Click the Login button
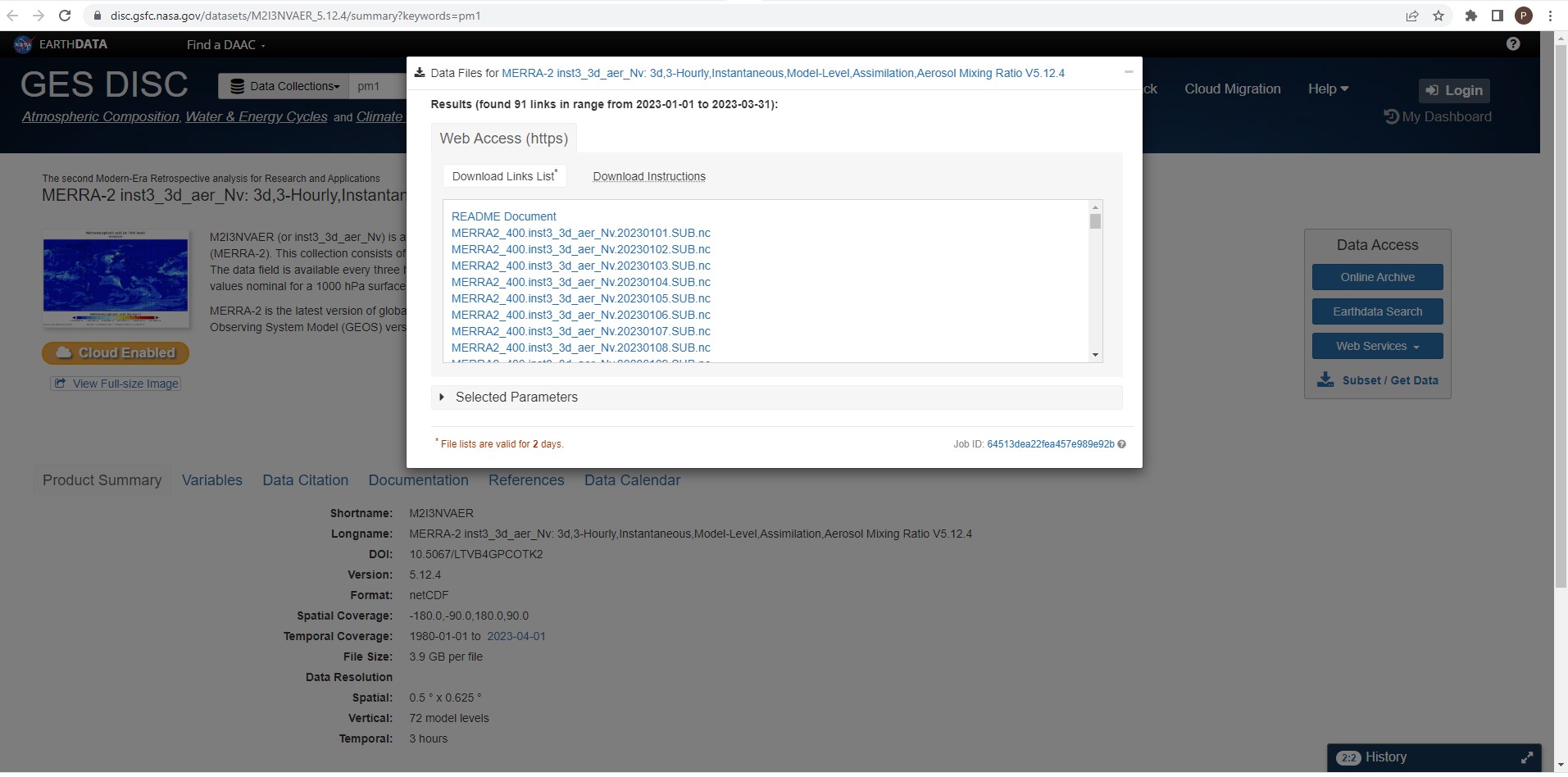Viewport: 1568px width, 777px height. click(x=1453, y=90)
